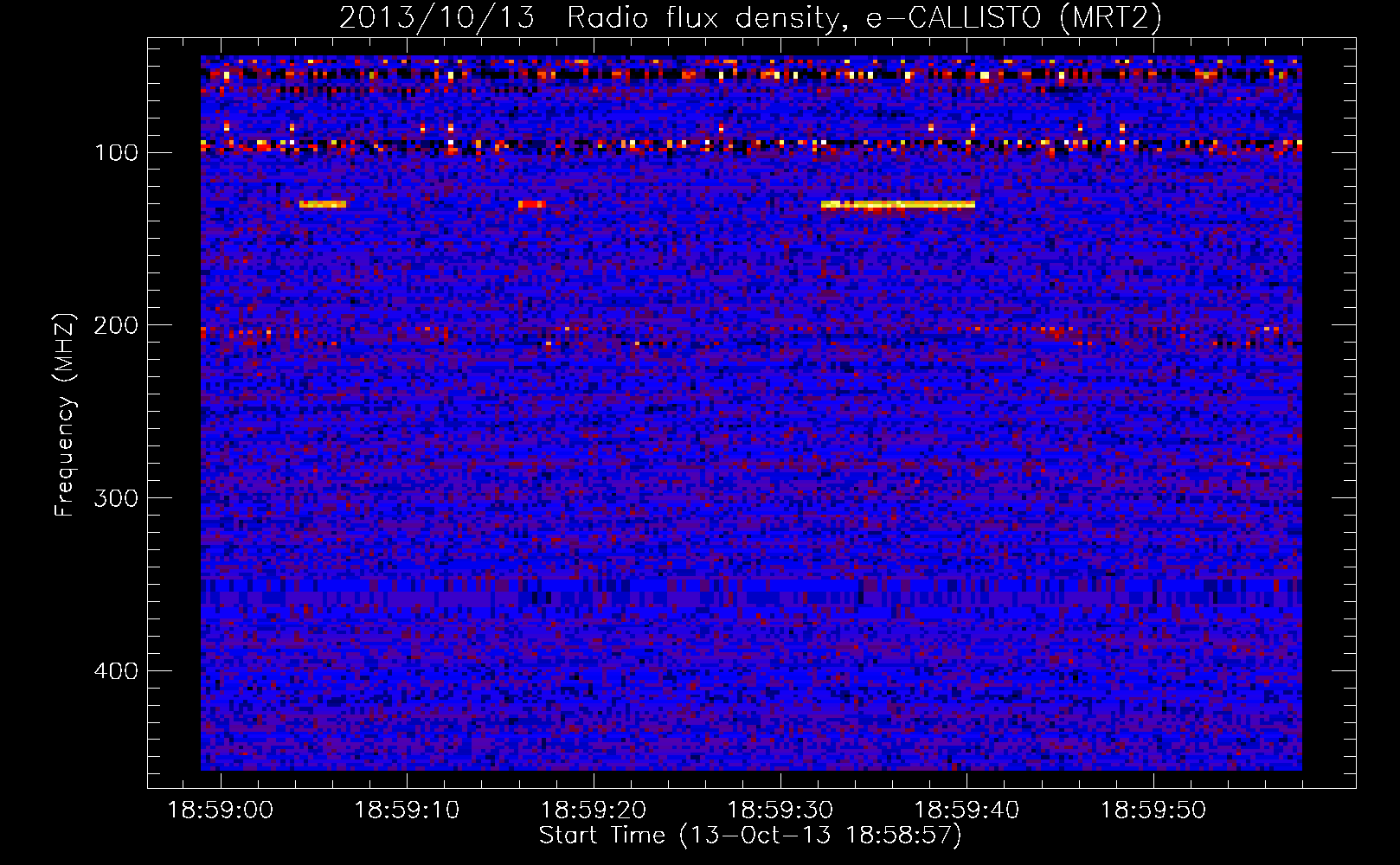The height and width of the screenshot is (865, 1400).
Task: Click the long yellow burst near 18:59:35
Action: pyautogui.click(x=898, y=205)
